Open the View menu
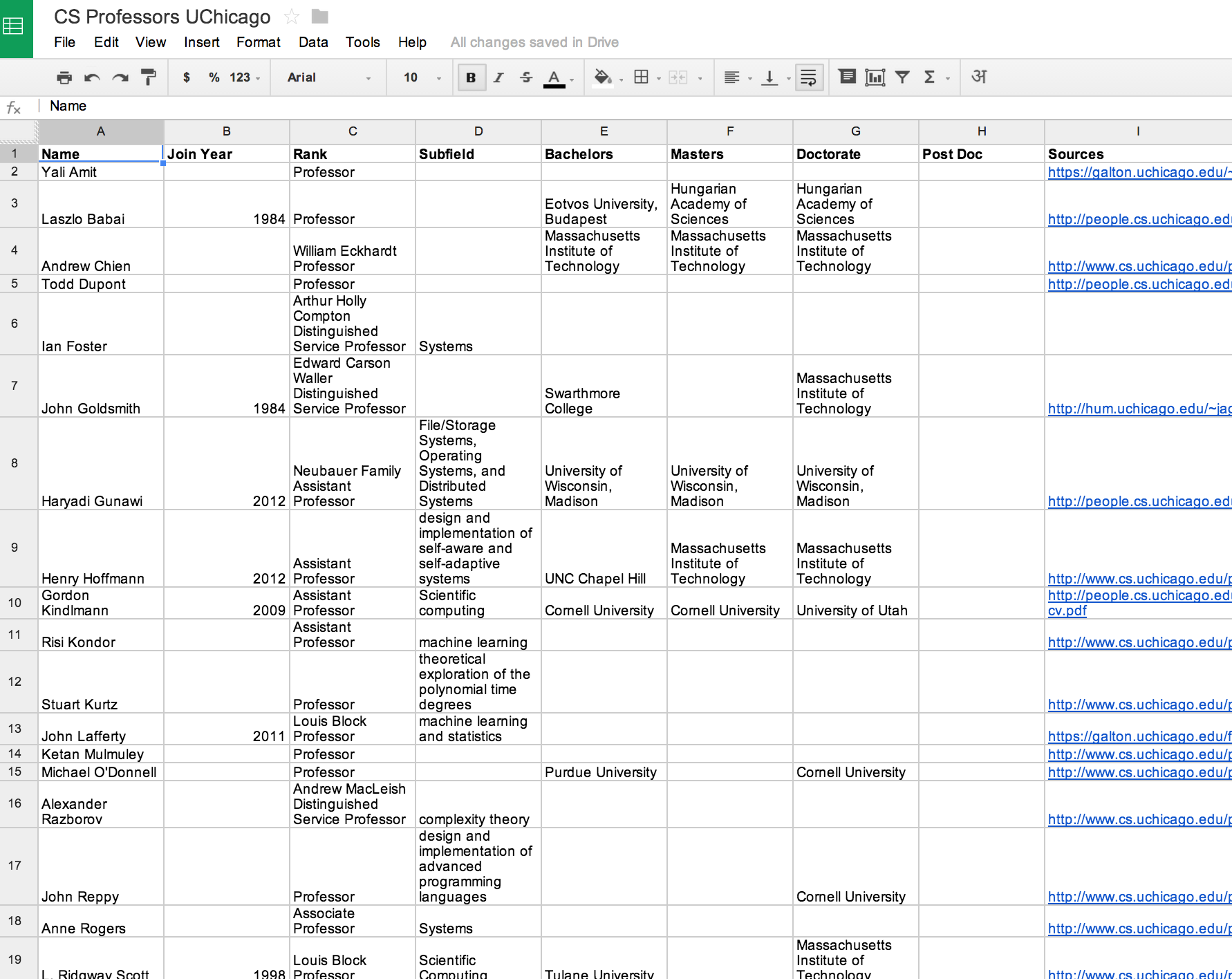This screenshot has width=1232, height=979. pos(151,42)
